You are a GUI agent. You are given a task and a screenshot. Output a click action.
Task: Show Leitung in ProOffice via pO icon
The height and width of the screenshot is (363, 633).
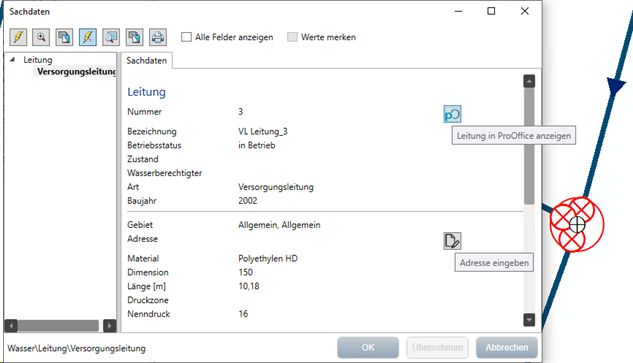(452, 114)
